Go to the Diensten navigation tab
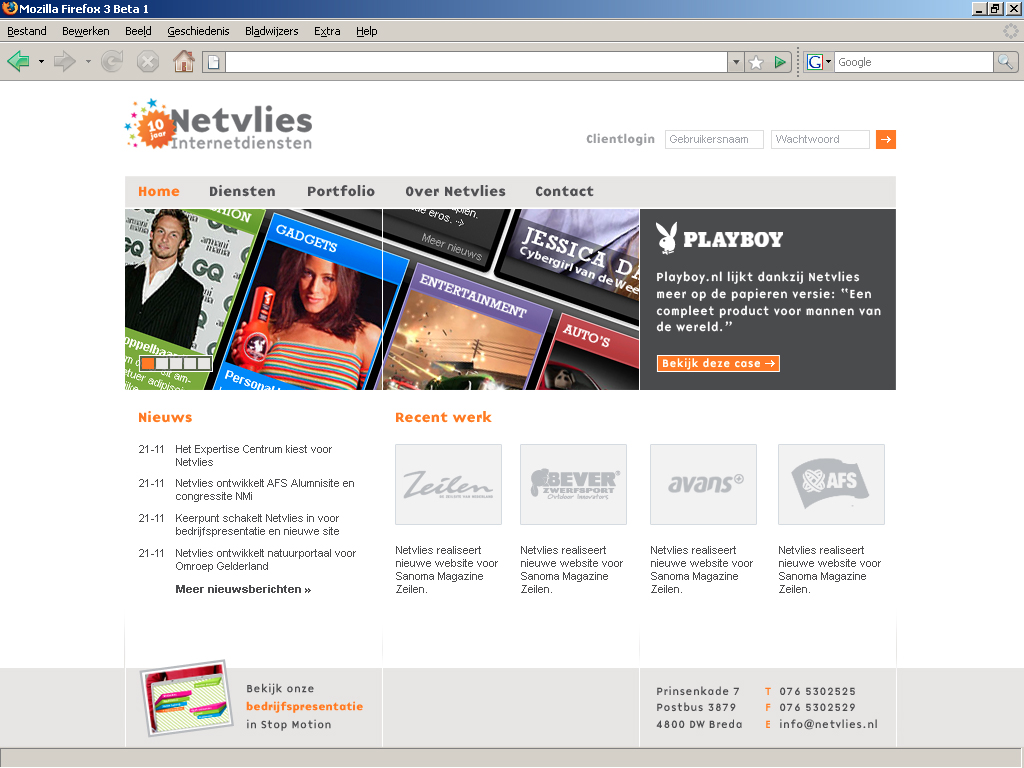Viewport: 1024px width, 768px height. 242,191
